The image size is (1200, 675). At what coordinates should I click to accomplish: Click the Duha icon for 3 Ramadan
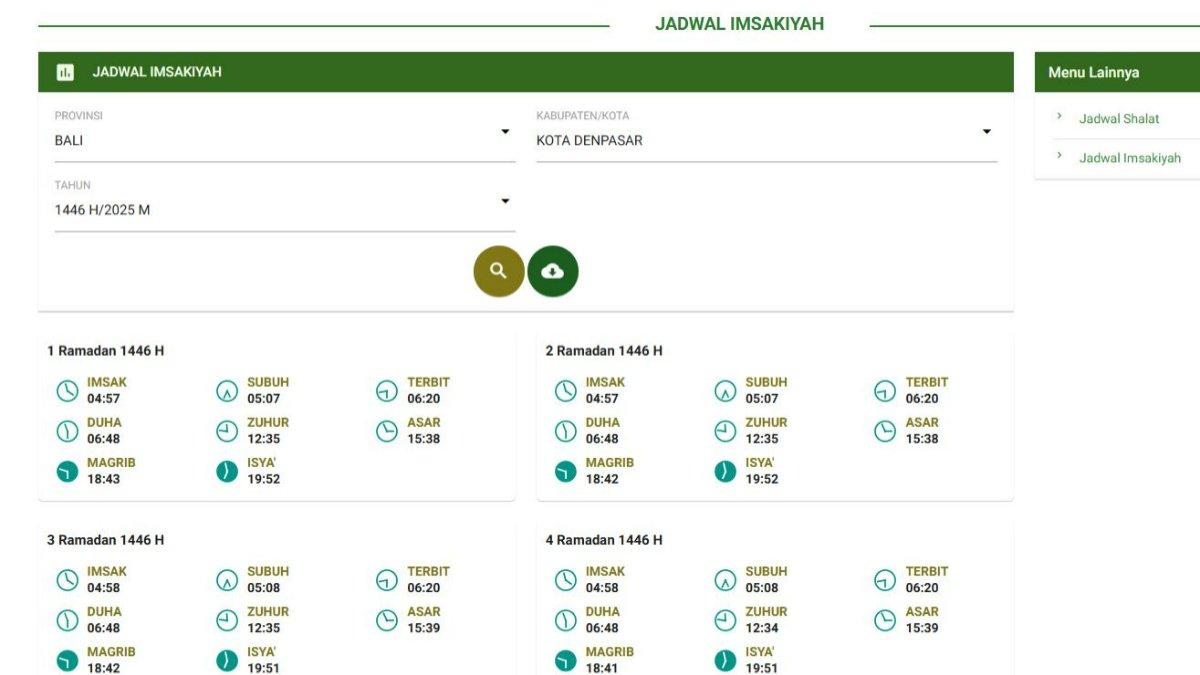click(67, 620)
